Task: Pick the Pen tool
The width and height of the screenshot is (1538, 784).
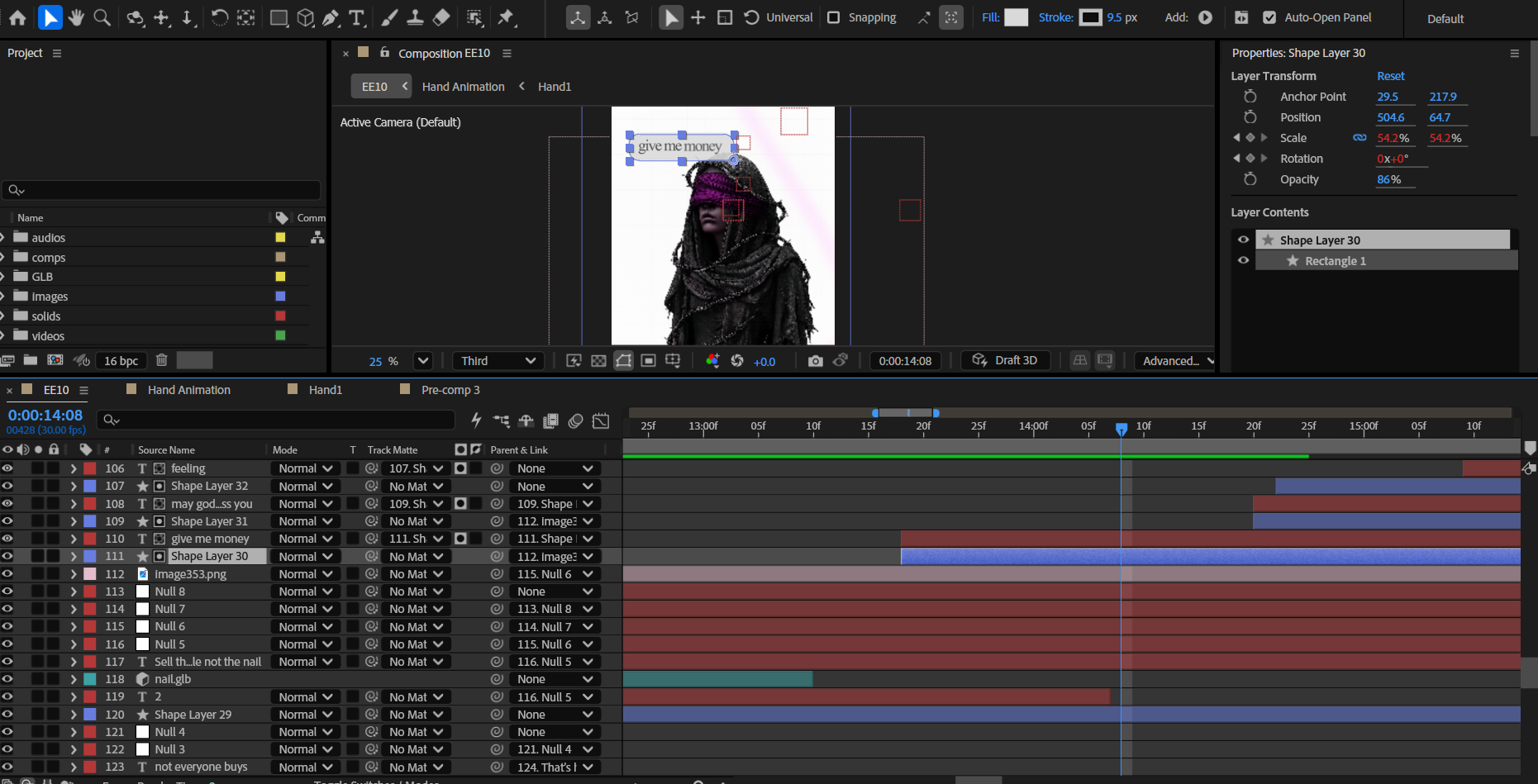Action: tap(331, 17)
